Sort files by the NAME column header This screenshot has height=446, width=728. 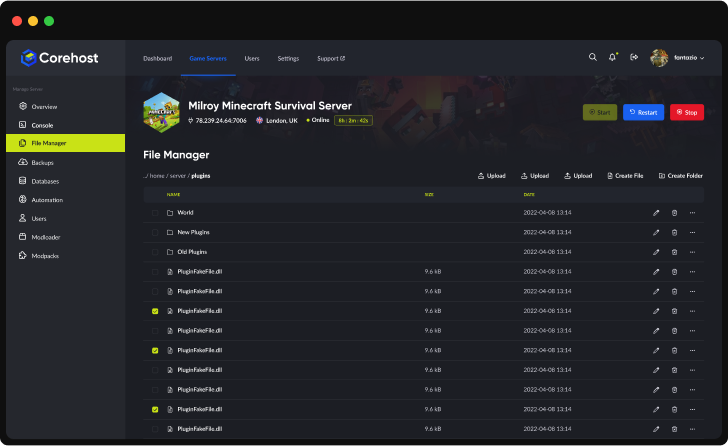[173, 194]
